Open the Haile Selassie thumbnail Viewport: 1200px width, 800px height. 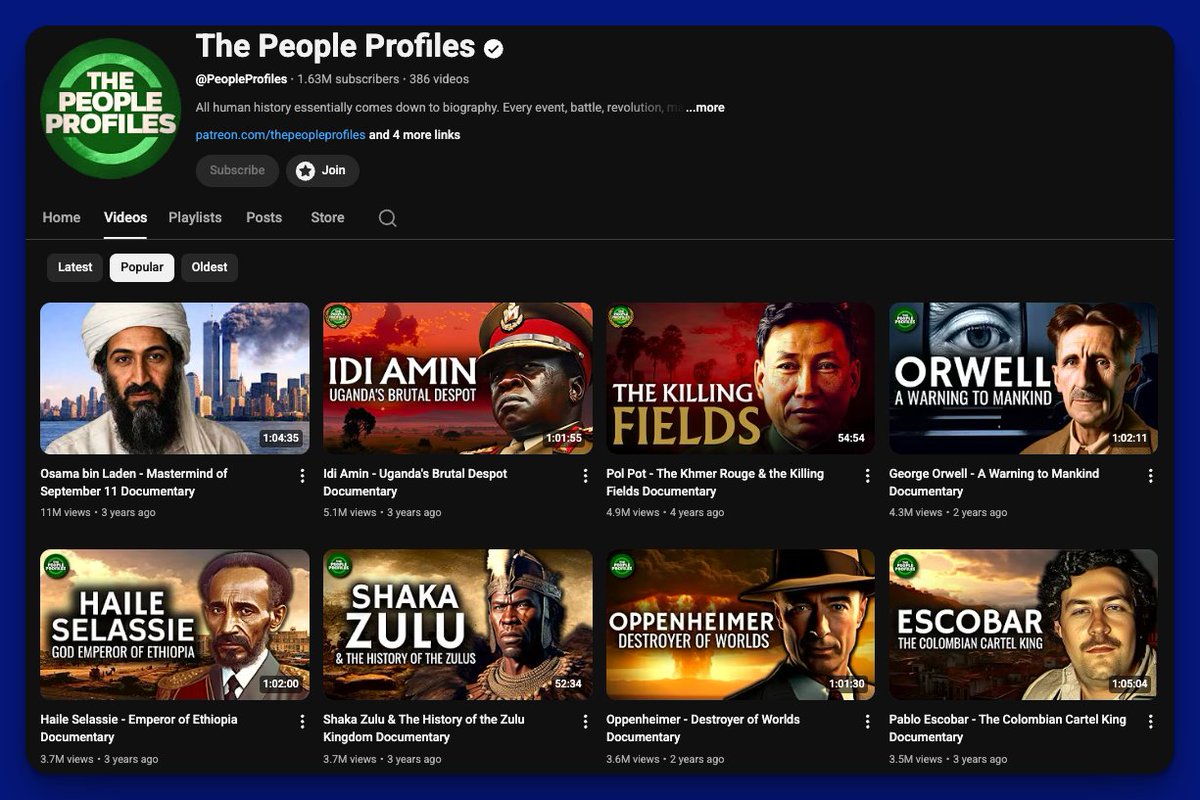coord(175,624)
